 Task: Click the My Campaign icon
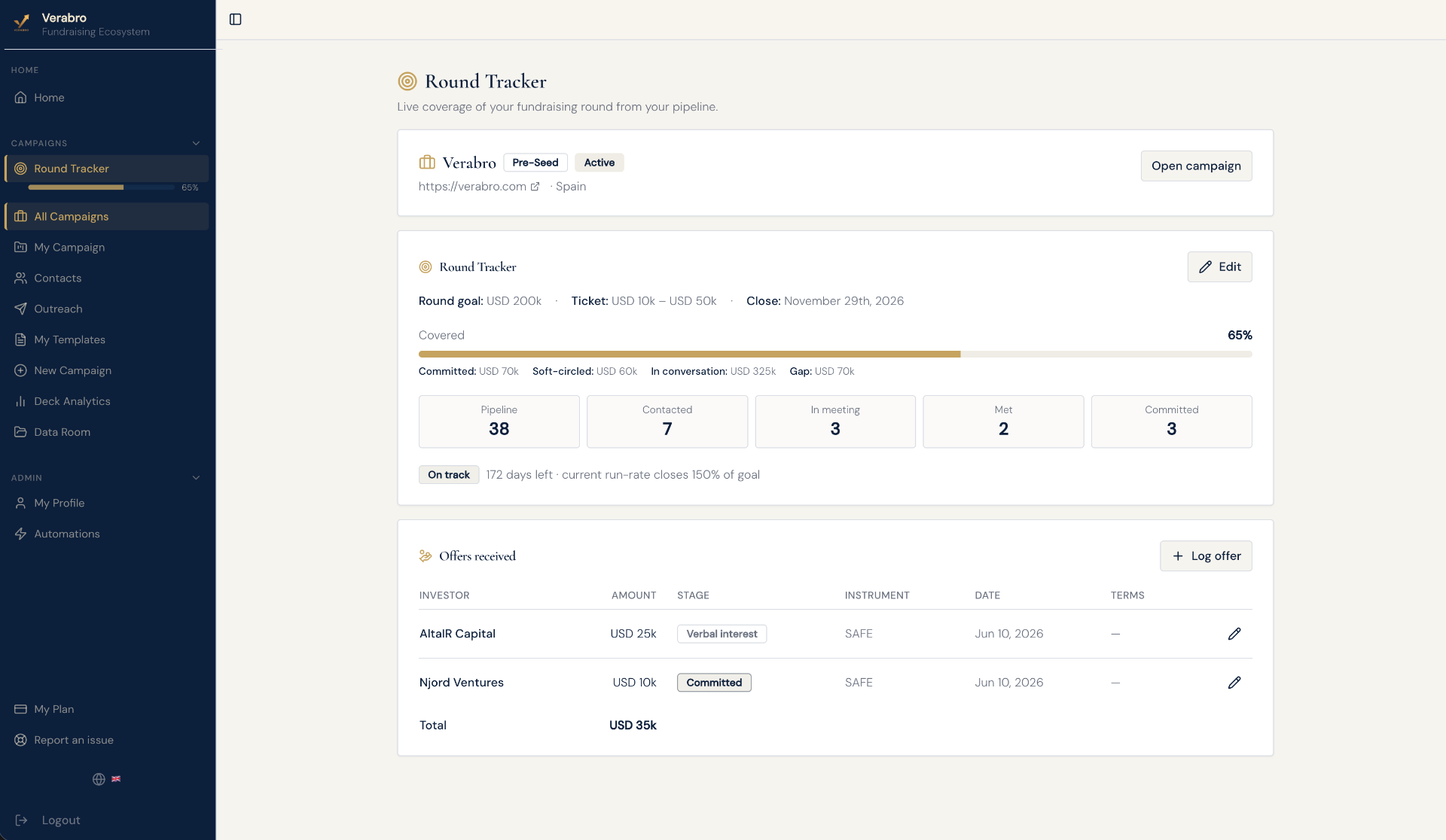(x=21, y=248)
